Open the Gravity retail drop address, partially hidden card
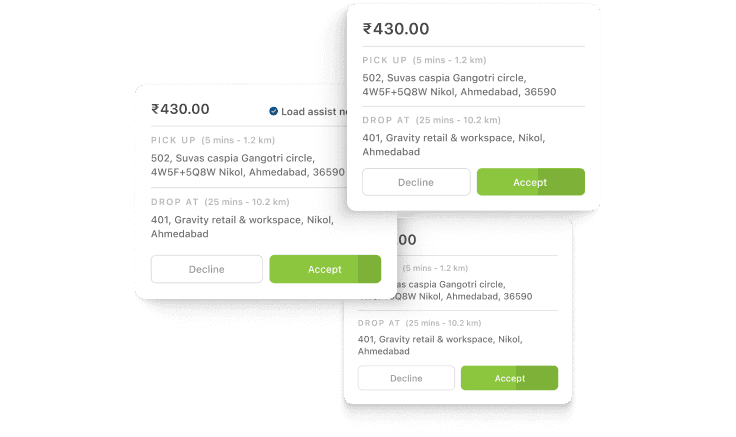Viewport: 736px width, 437px height. click(x=440, y=345)
